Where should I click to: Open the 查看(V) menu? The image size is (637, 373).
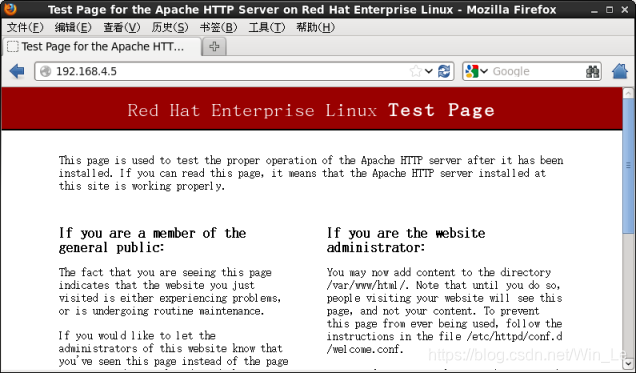121,27
